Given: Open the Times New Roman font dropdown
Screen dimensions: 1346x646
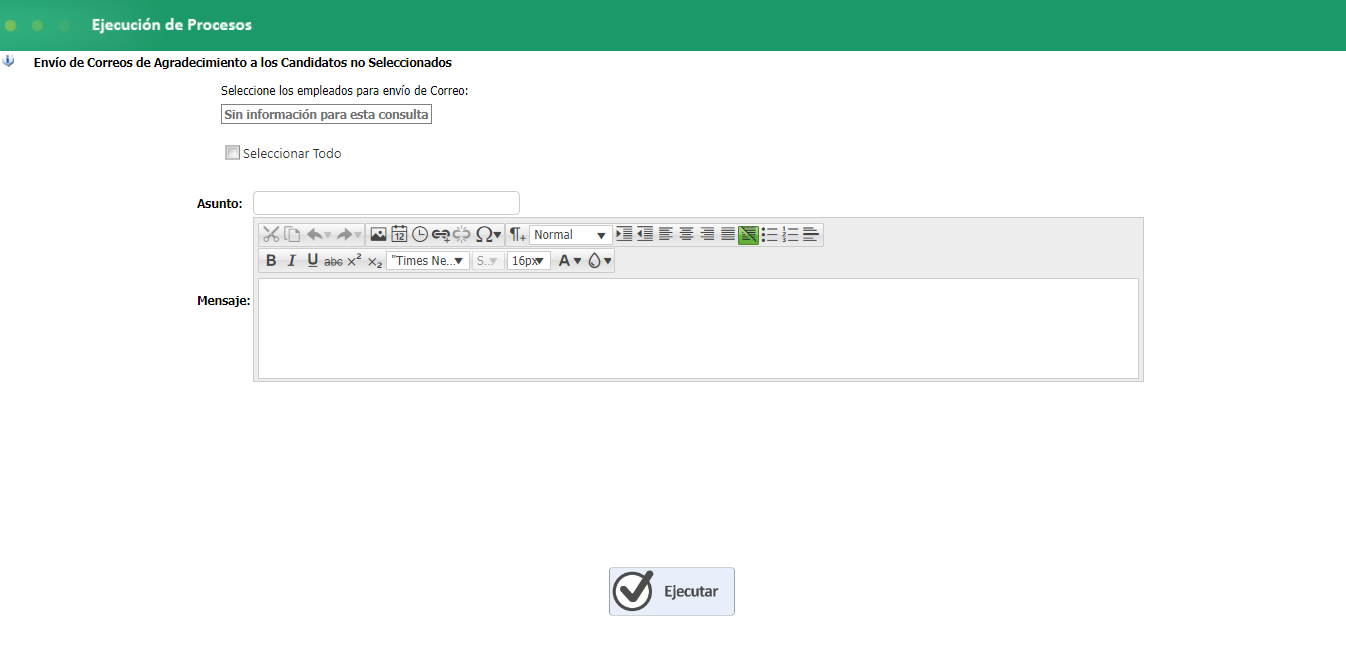Looking at the screenshot, I should point(428,261).
